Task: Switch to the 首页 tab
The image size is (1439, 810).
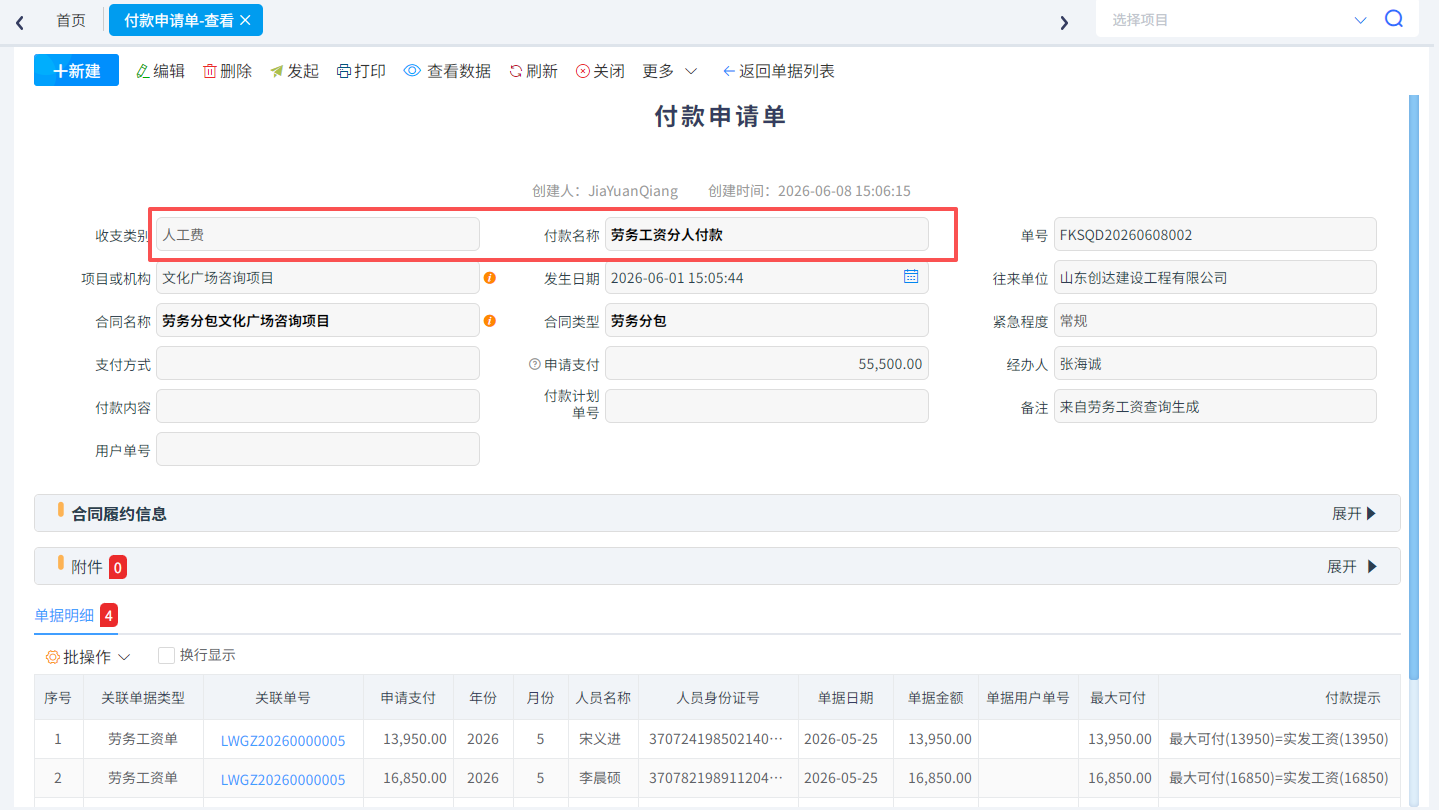Action: pos(71,20)
